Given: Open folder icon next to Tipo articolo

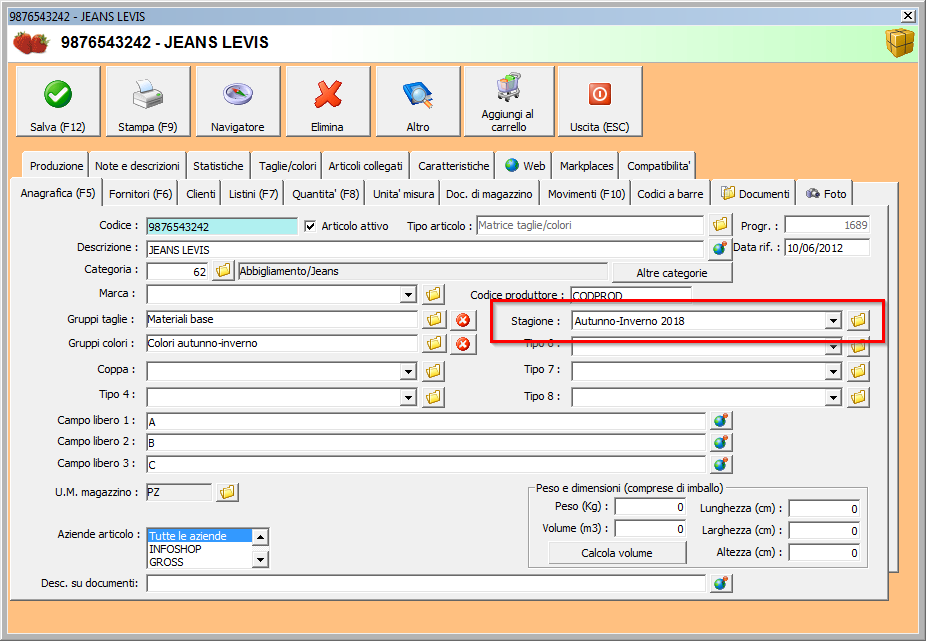Looking at the screenshot, I should (x=720, y=224).
